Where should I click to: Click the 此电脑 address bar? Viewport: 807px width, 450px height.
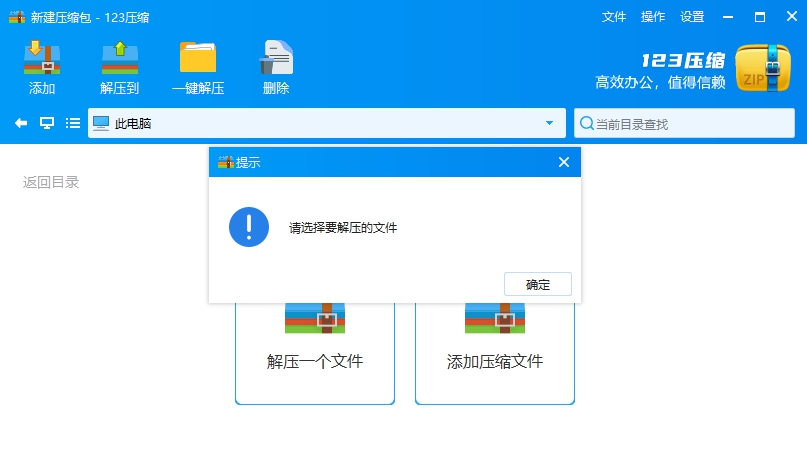[327, 123]
